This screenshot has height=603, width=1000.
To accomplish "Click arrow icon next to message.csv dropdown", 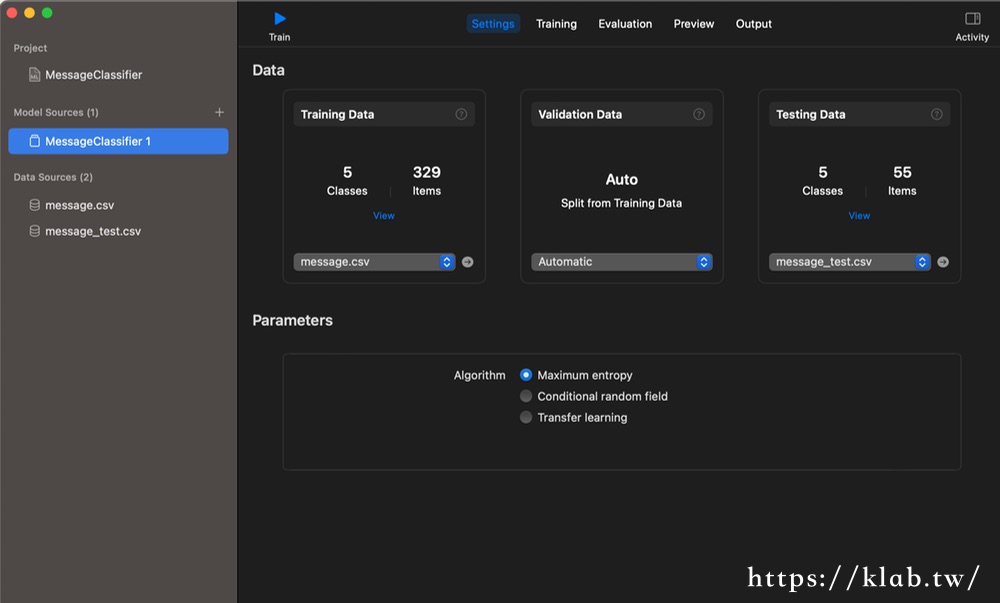I will 467,262.
